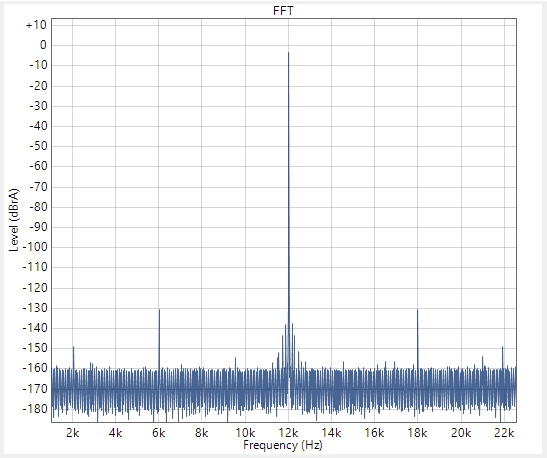547x458 pixels.
Task: Click the 22k frequency tick label
Action: (504, 433)
